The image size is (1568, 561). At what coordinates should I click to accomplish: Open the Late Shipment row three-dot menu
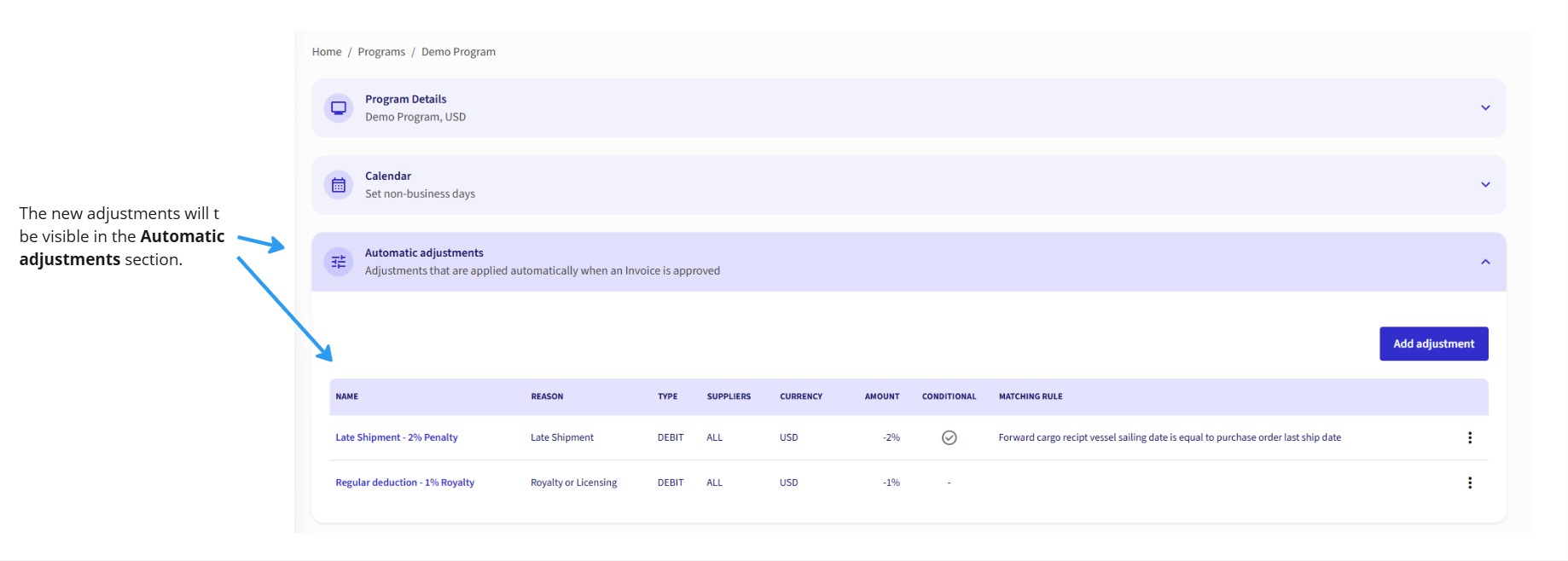pyautogui.click(x=1469, y=437)
